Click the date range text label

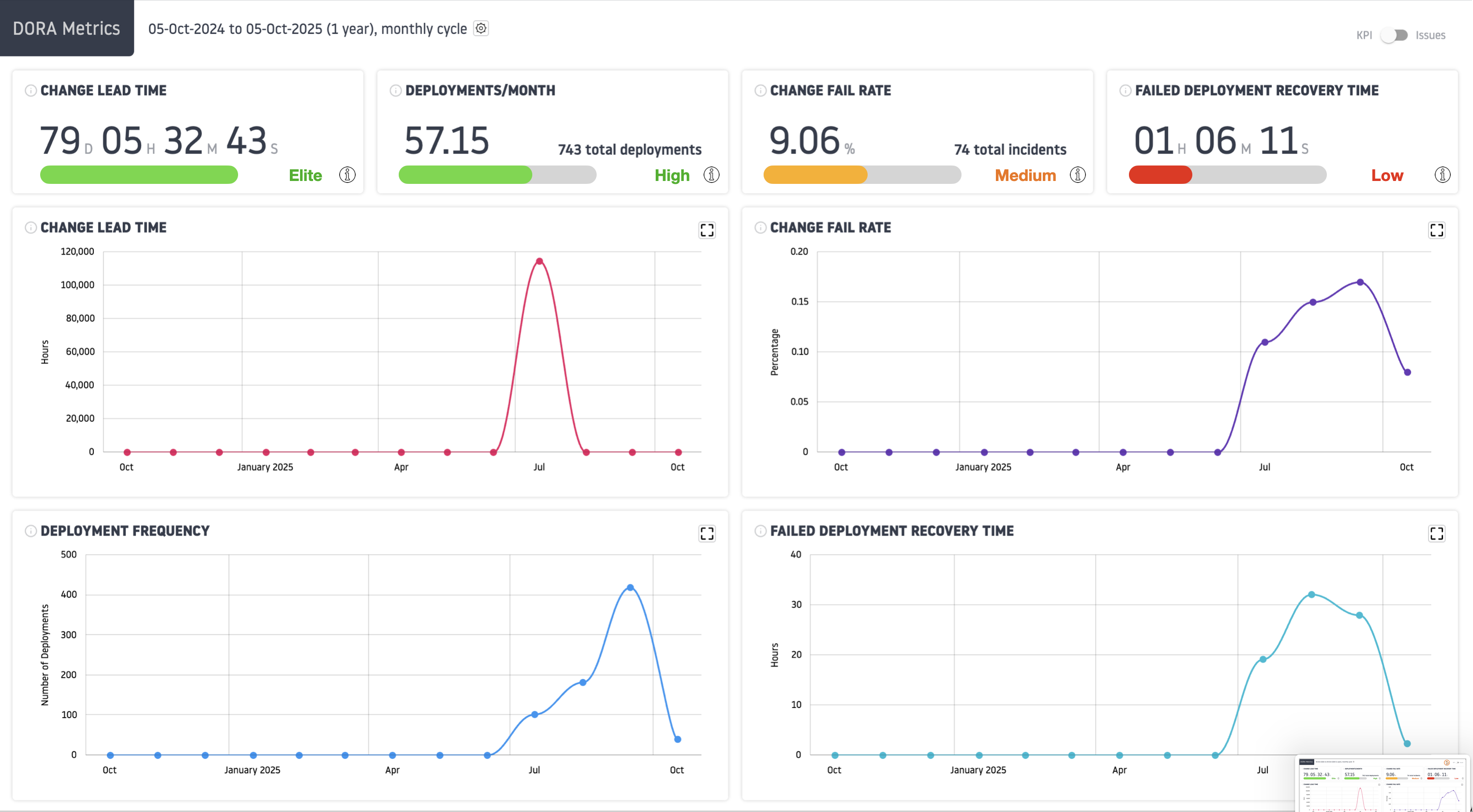click(307, 29)
